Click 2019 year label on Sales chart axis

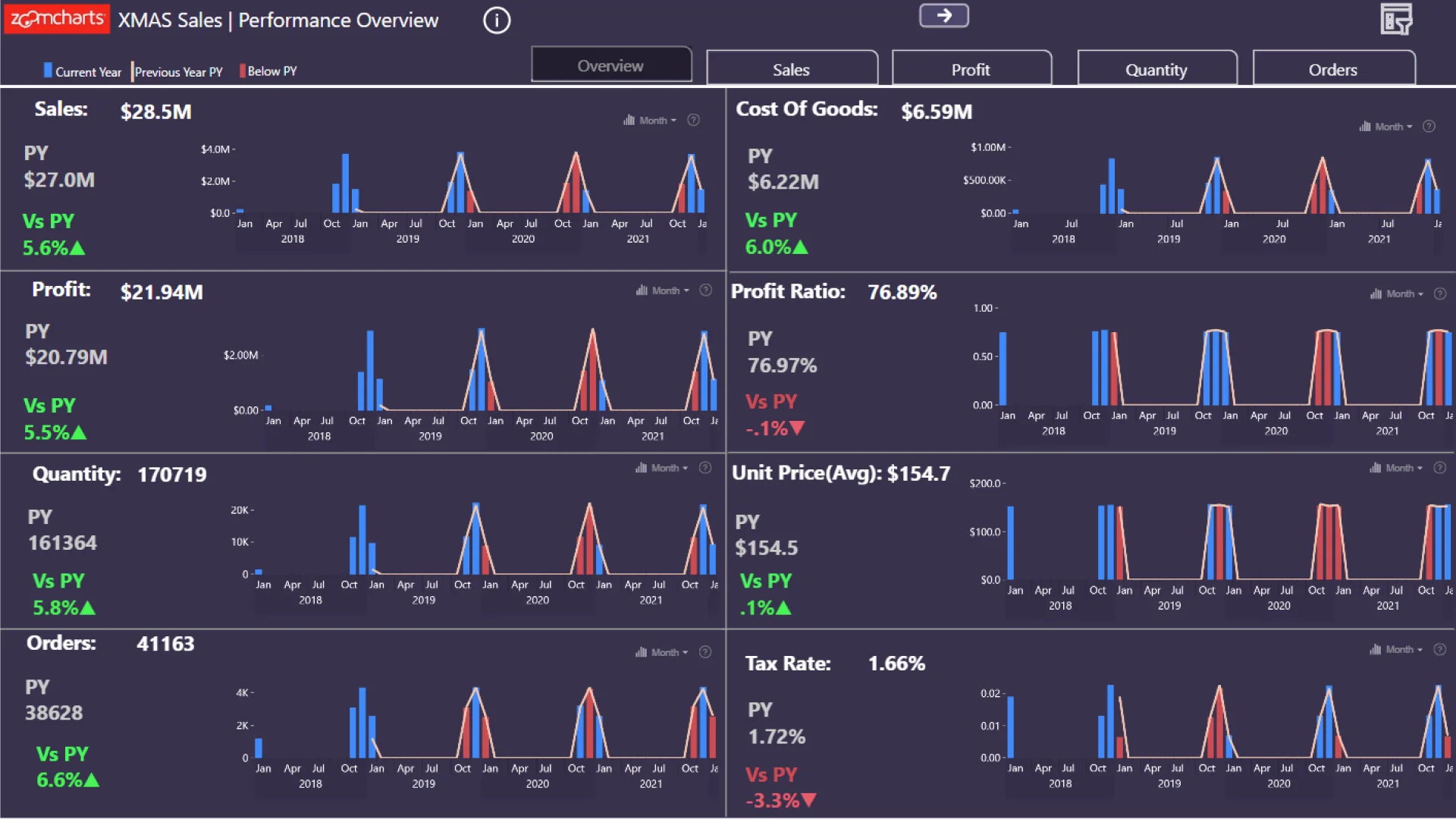408,239
